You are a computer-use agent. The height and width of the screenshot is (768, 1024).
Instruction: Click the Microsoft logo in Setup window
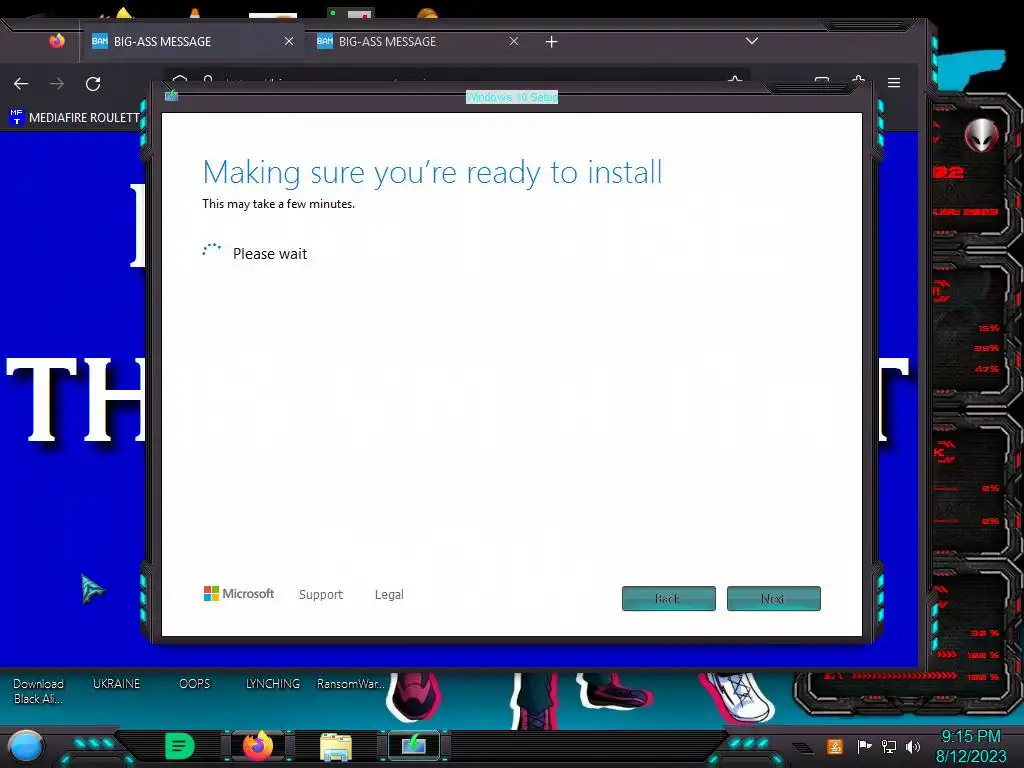[239, 594]
